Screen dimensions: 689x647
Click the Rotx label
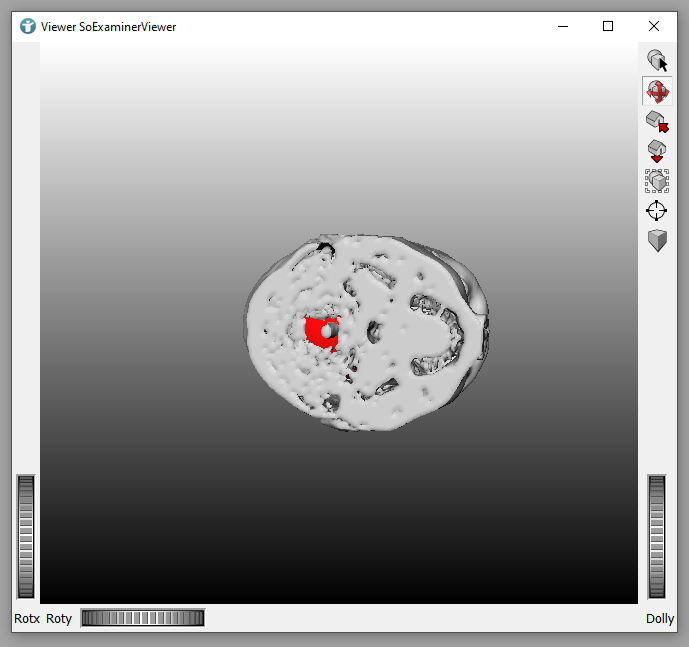tap(27, 619)
